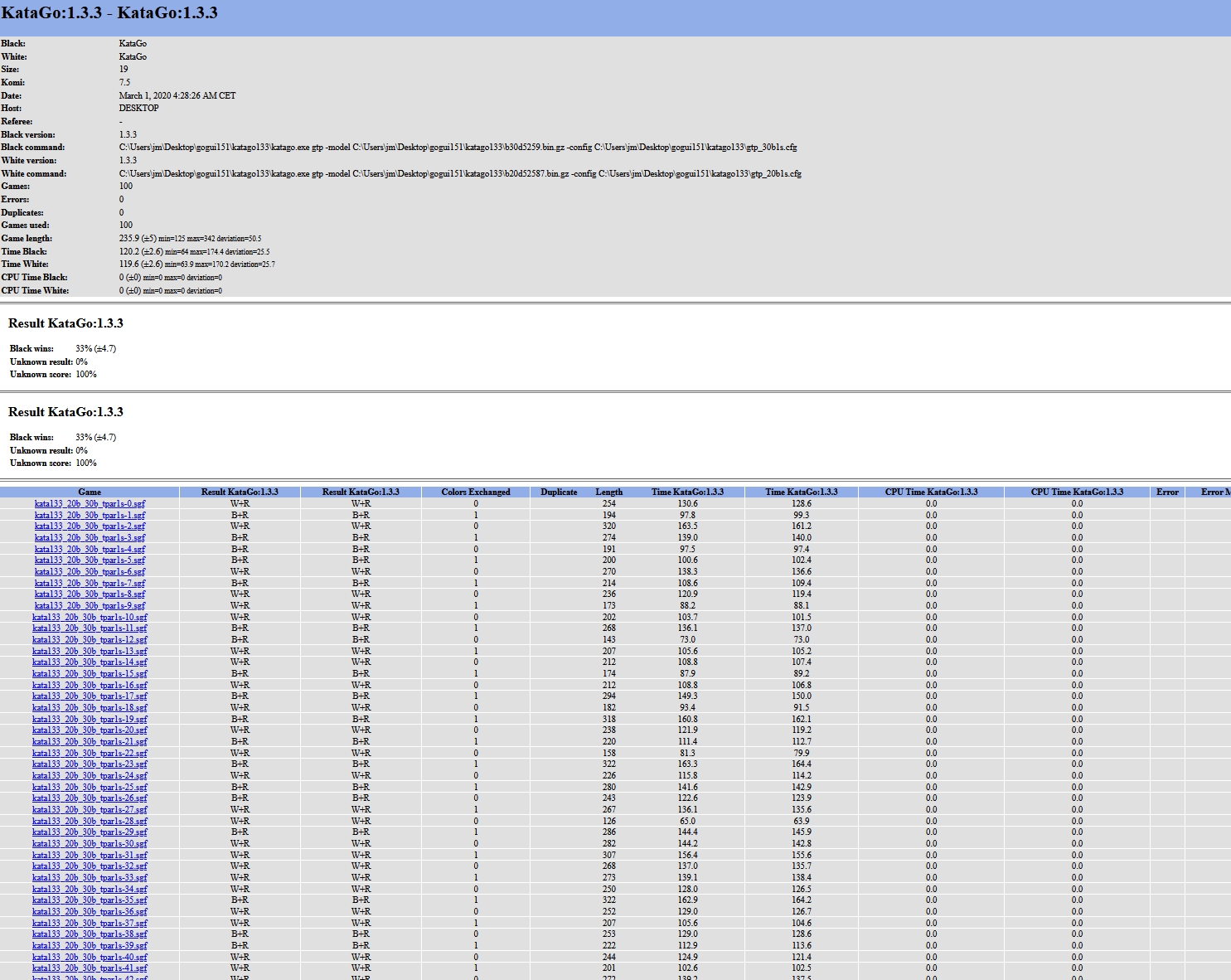The image size is (1231, 980).
Task: Click the Colors Exchanged column header
Action: coord(476,492)
